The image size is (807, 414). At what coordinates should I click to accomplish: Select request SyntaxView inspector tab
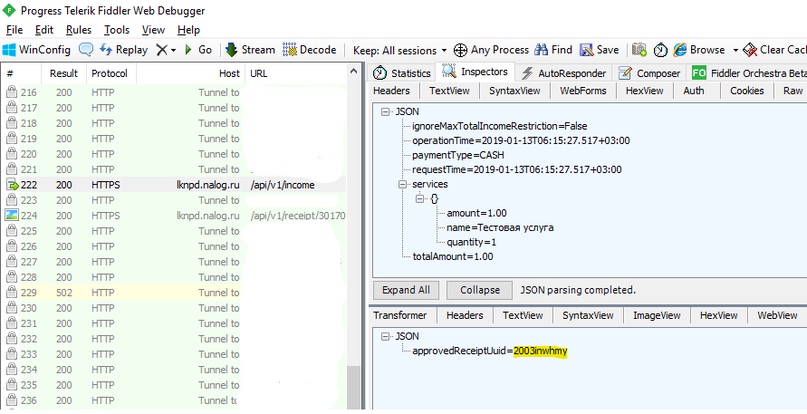pos(514,91)
